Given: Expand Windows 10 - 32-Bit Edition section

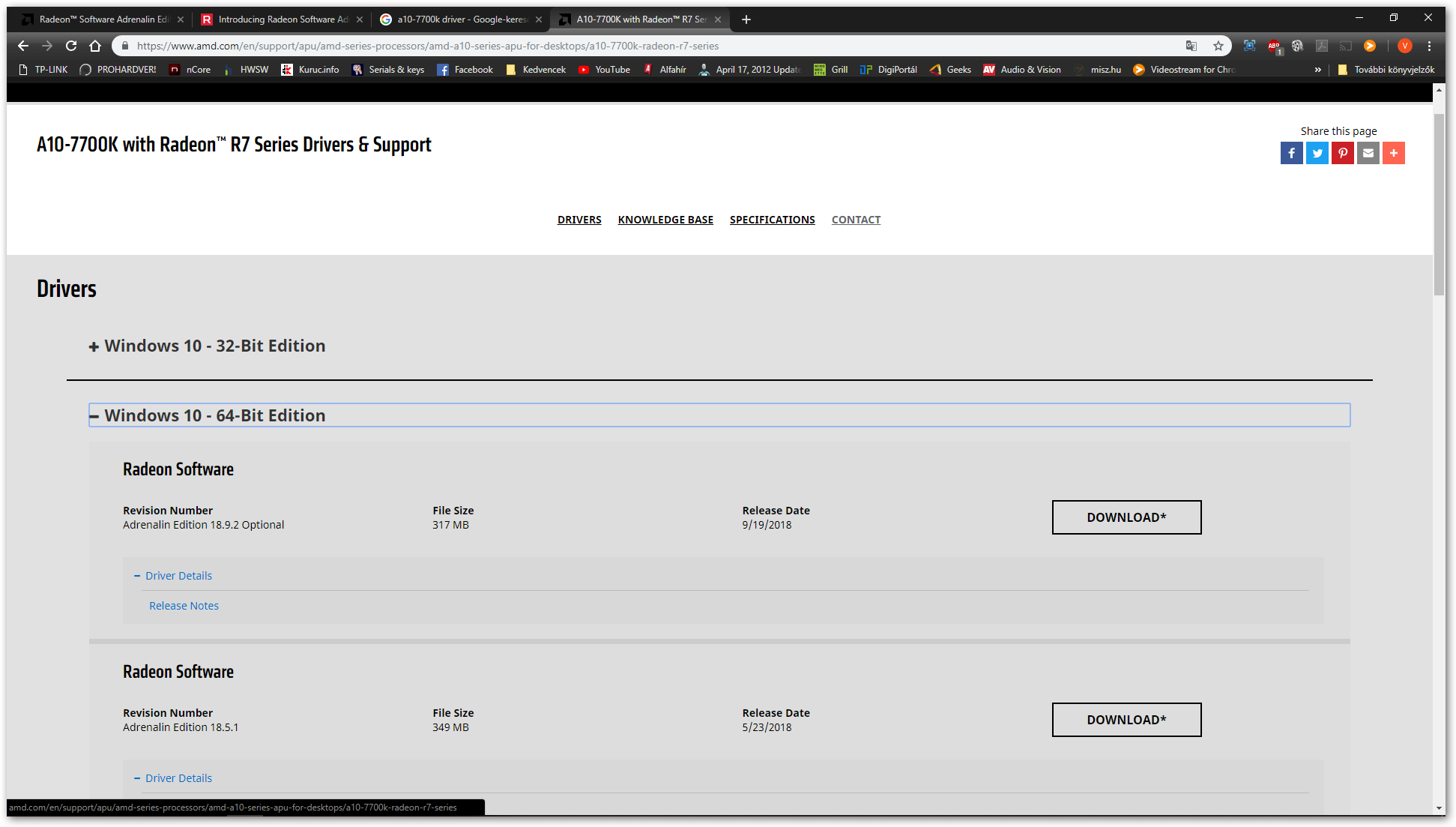Looking at the screenshot, I should (207, 346).
